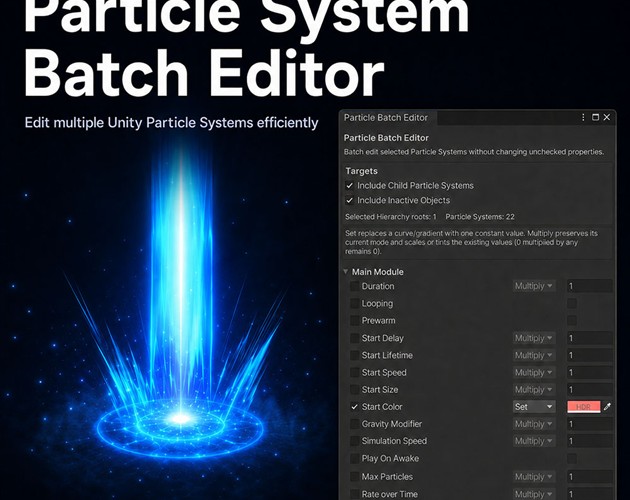
Task: Open the Particle Batch Editor kebab menu
Action: pos(583,117)
